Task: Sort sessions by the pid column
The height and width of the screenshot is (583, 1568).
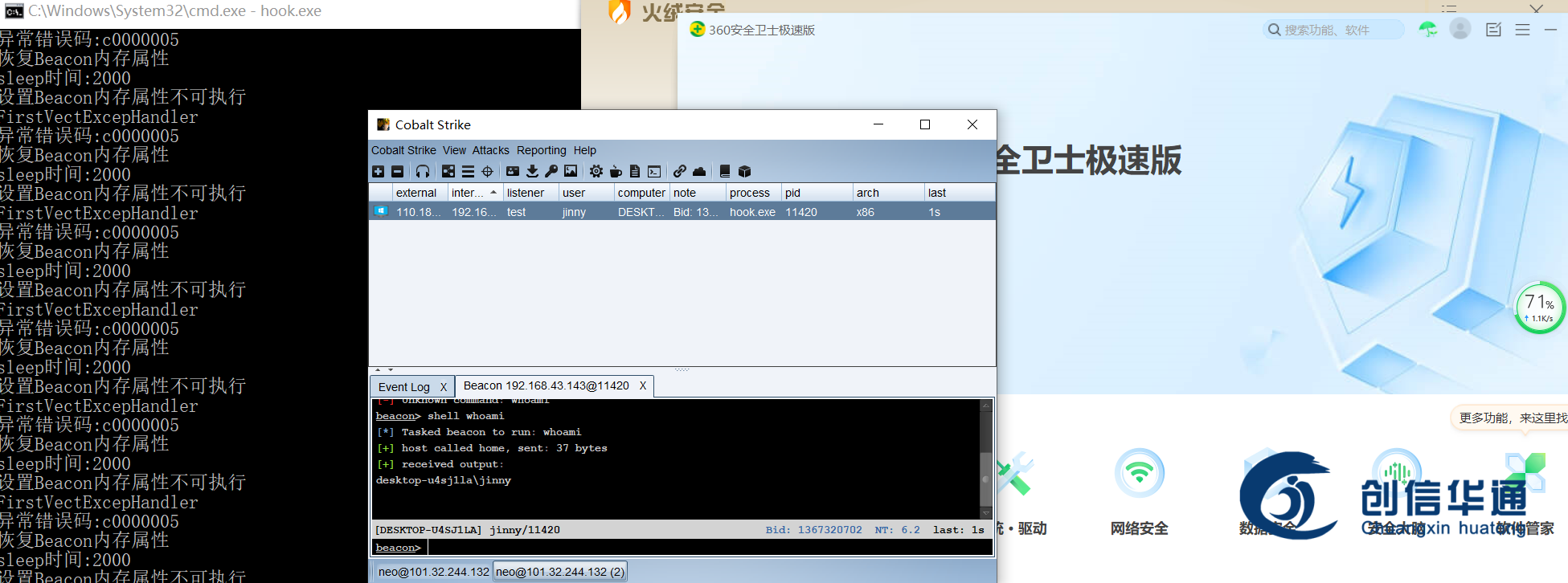Action: (817, 193)
